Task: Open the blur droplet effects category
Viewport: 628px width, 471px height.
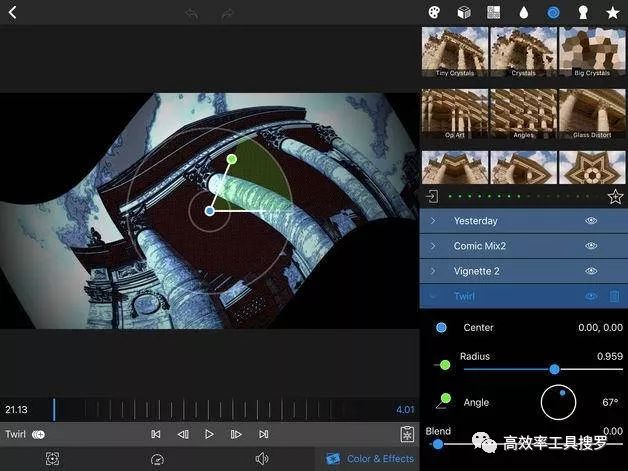Action: [523, 13]
